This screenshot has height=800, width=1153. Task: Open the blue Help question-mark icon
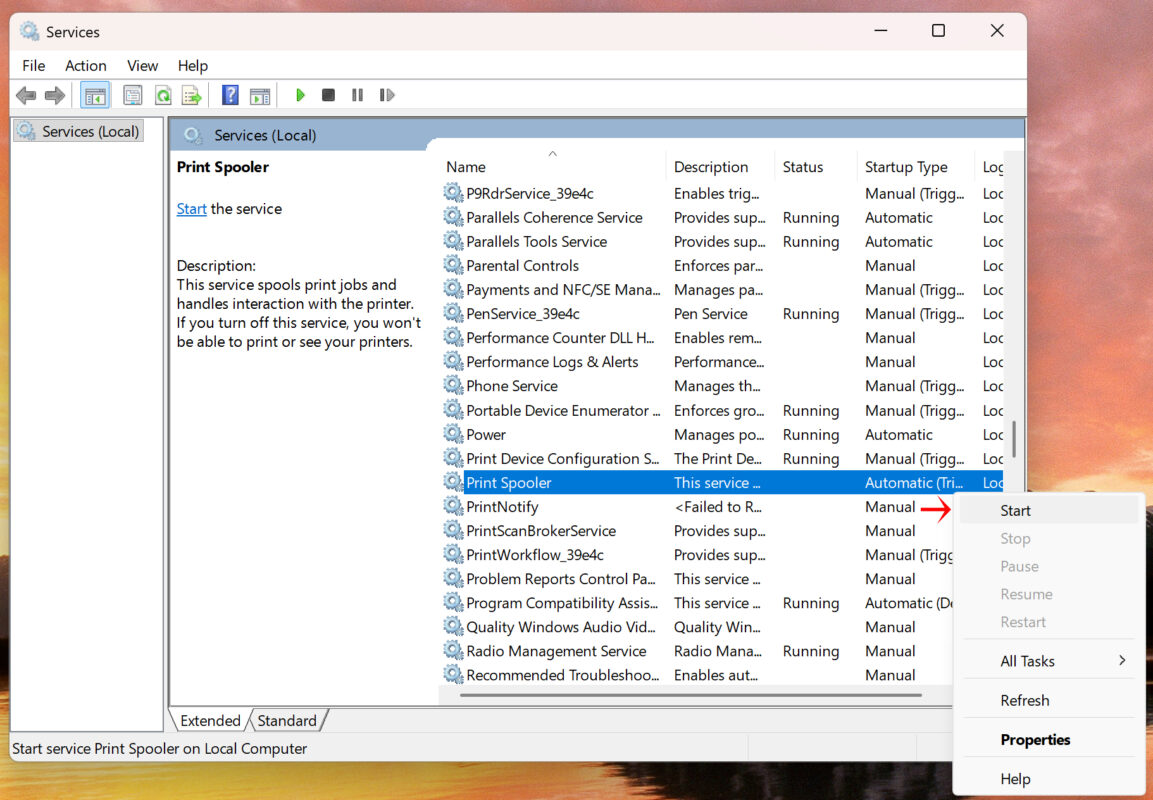tap(230, 95)
